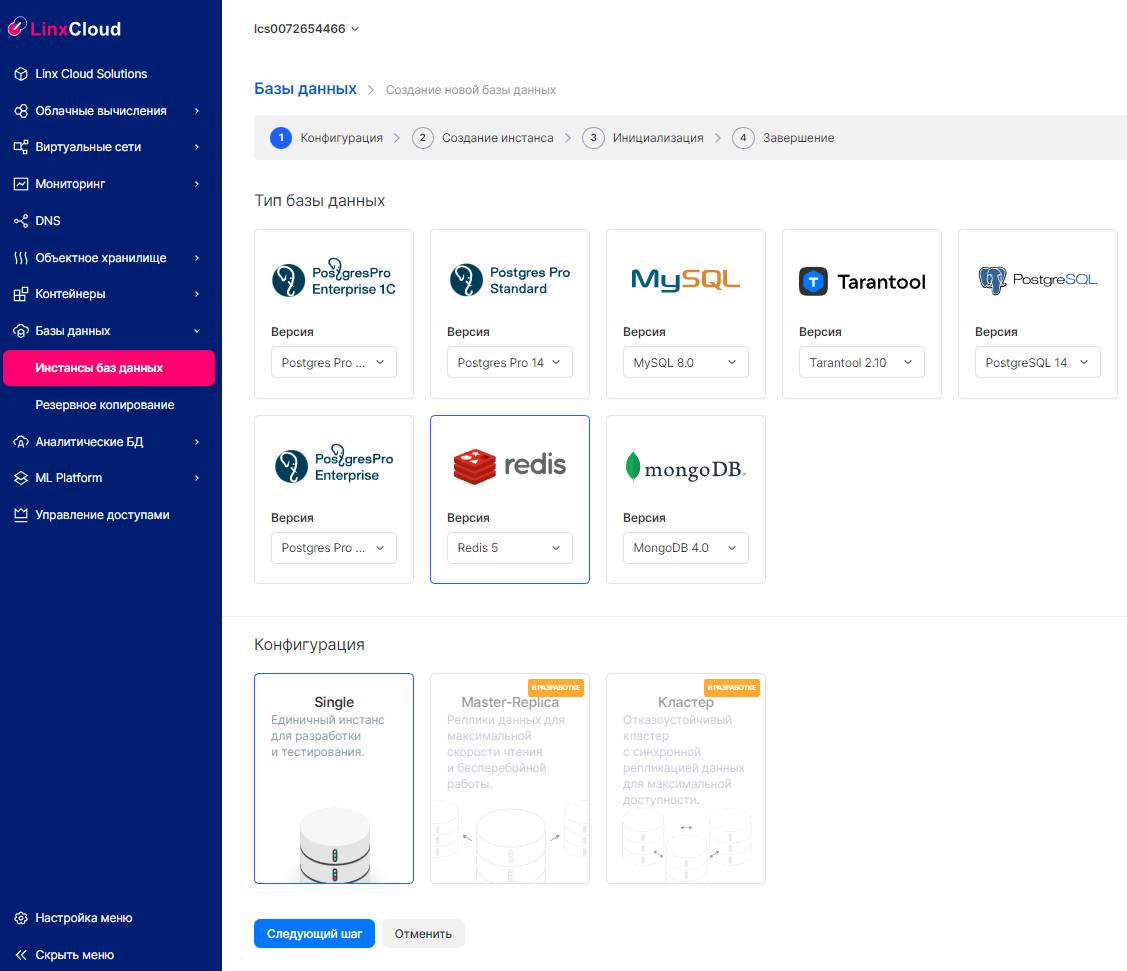This screenshot has height=971, width=1127.
Task: Open the Инстансы баз данных page
Action: [x=109, y=368]
